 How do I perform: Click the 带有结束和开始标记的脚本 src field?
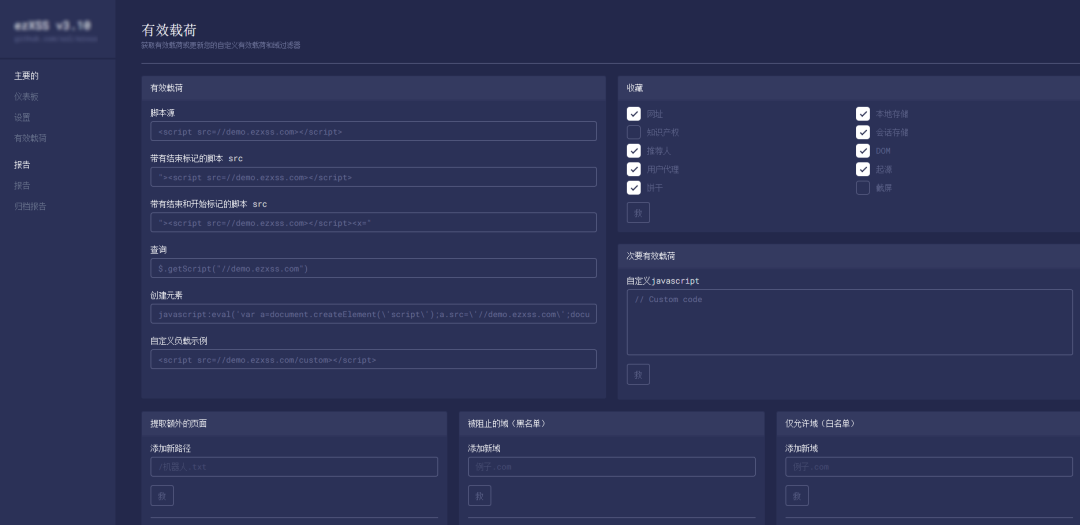(373, 223)
